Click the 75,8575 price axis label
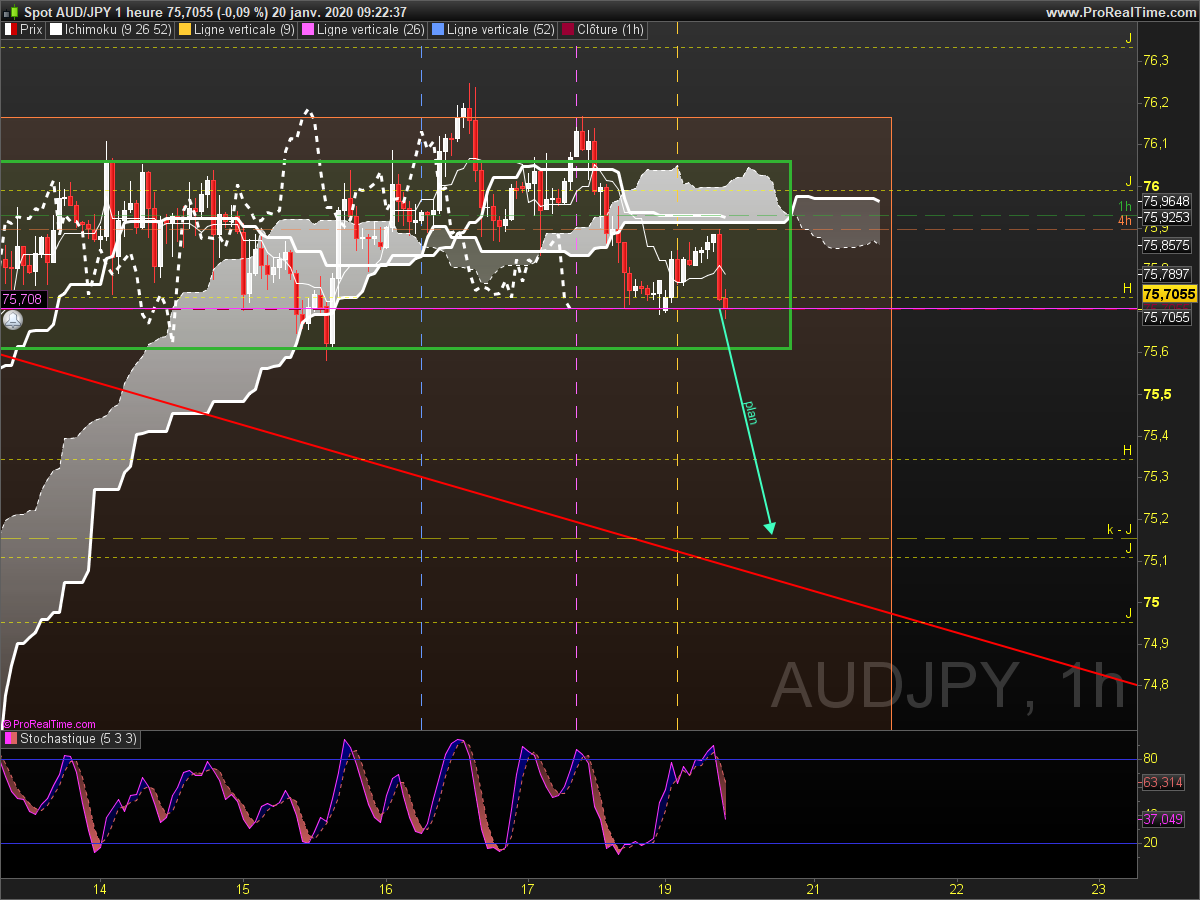The height and width of the screenshot is (900, 1200). point(1166,245)
